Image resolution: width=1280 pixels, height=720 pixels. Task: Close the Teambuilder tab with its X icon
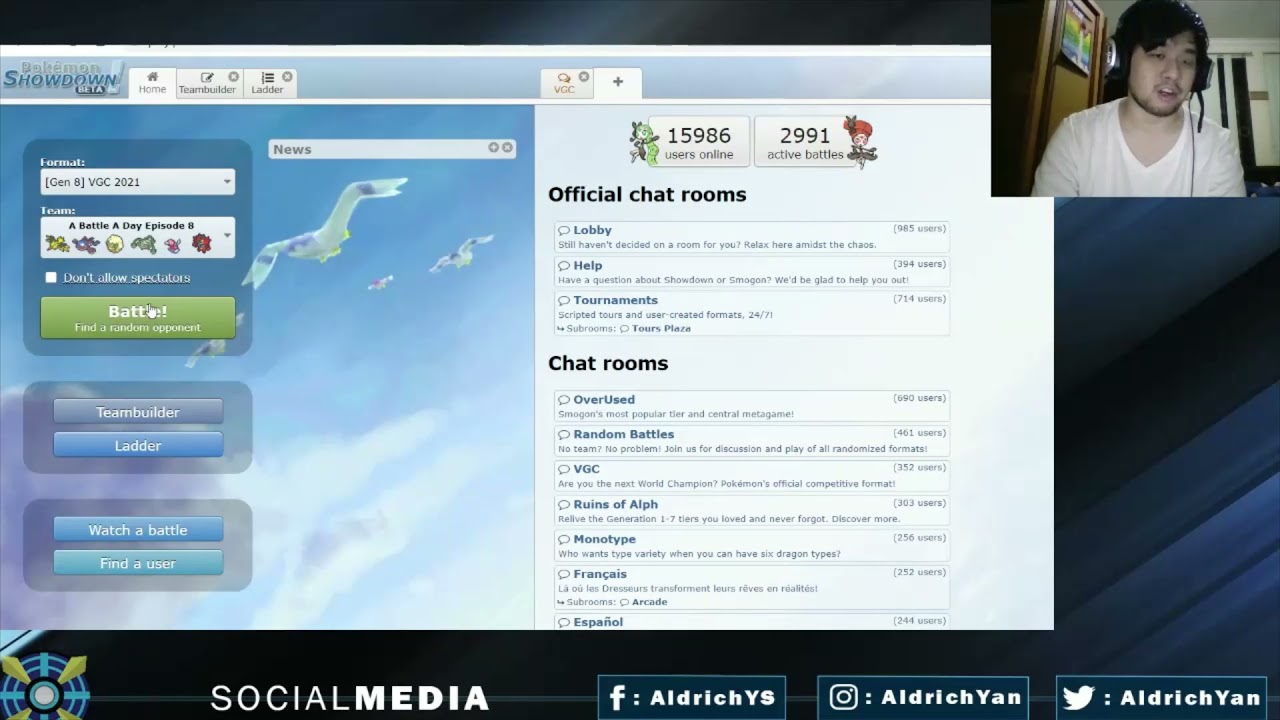(233, 77)
